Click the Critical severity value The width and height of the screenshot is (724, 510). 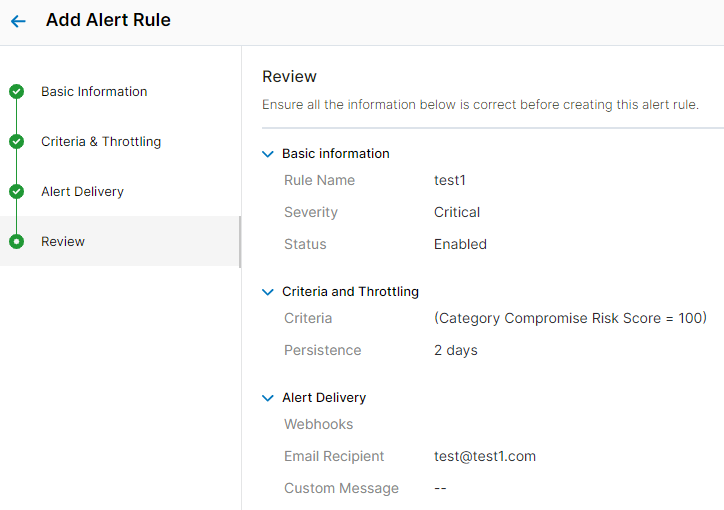[x=457, y=213]
